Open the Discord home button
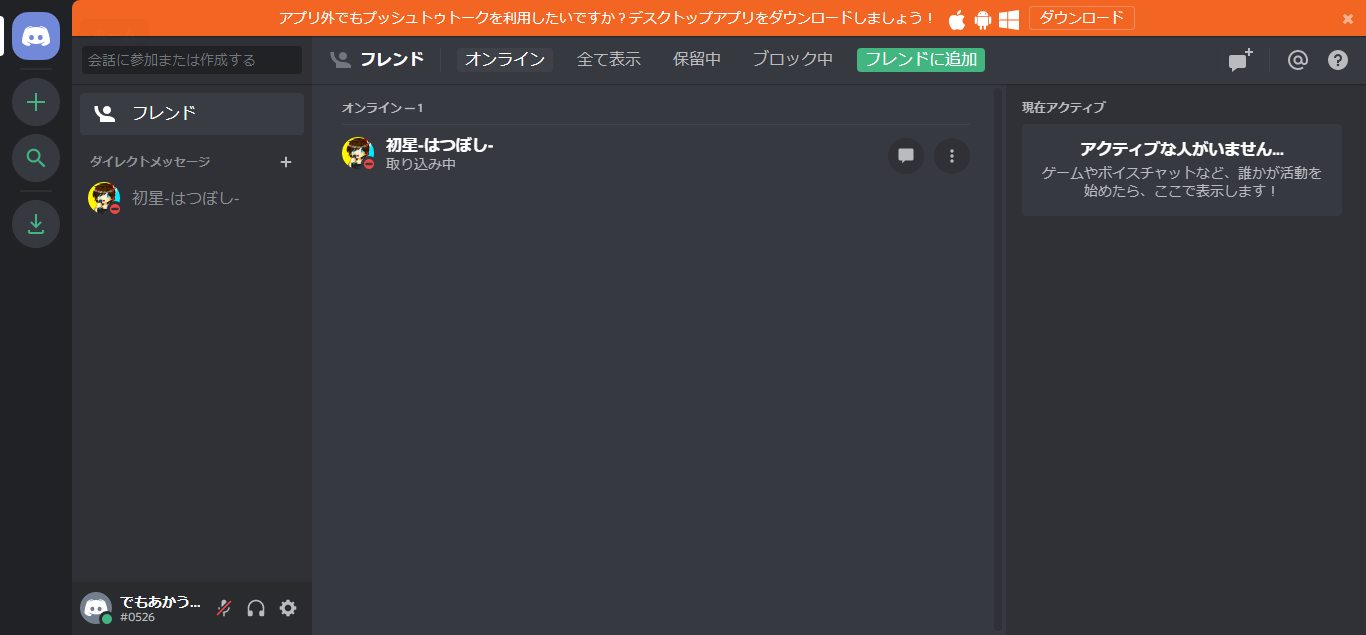The height and width of the screenshot is (635, 1366). pos(36,36)
